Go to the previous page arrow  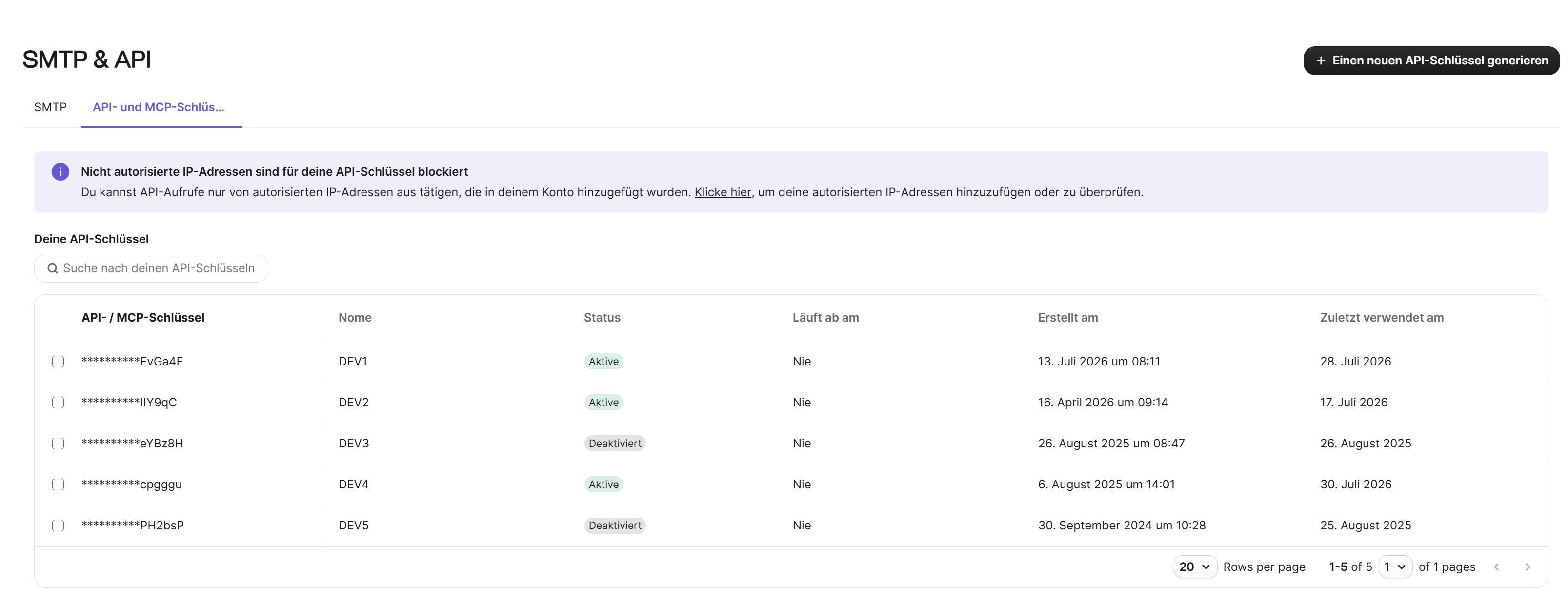point(1496,567)
